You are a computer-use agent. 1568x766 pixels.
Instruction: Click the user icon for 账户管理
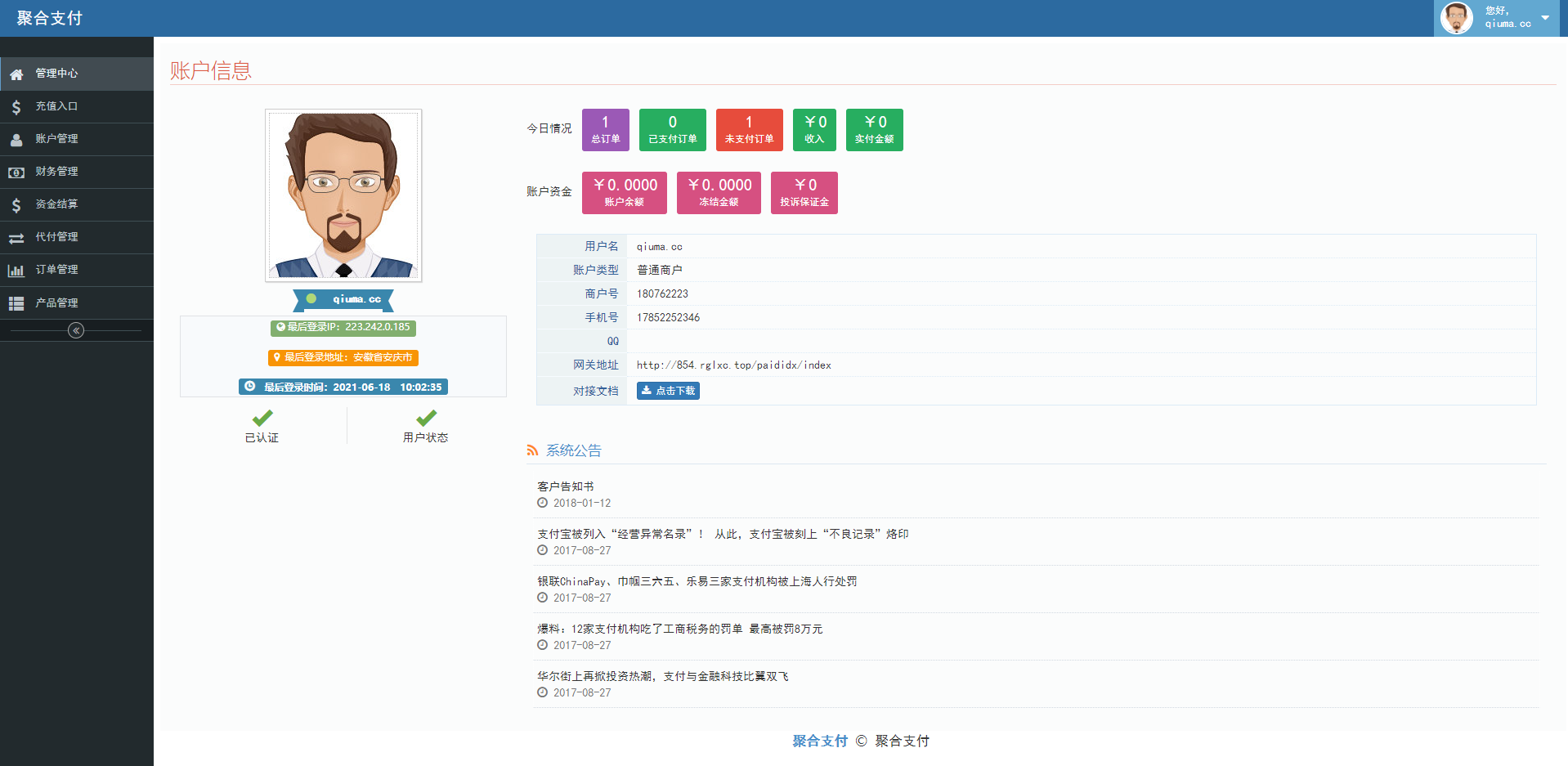16,140
